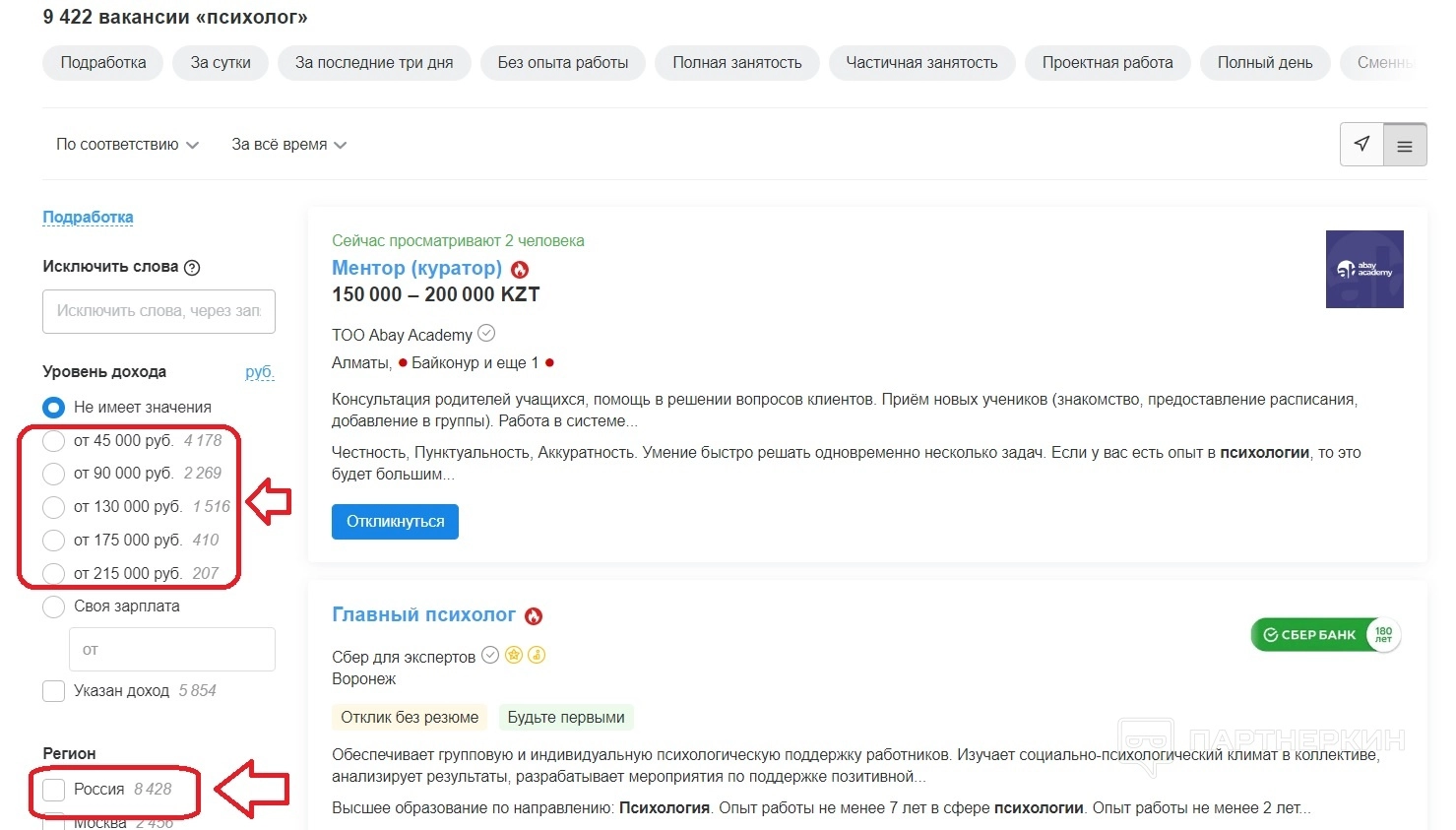
Task: Click verified checkmark next to ТОО Abay Academy
Action: pyautogui.click(x=486, y=334)
